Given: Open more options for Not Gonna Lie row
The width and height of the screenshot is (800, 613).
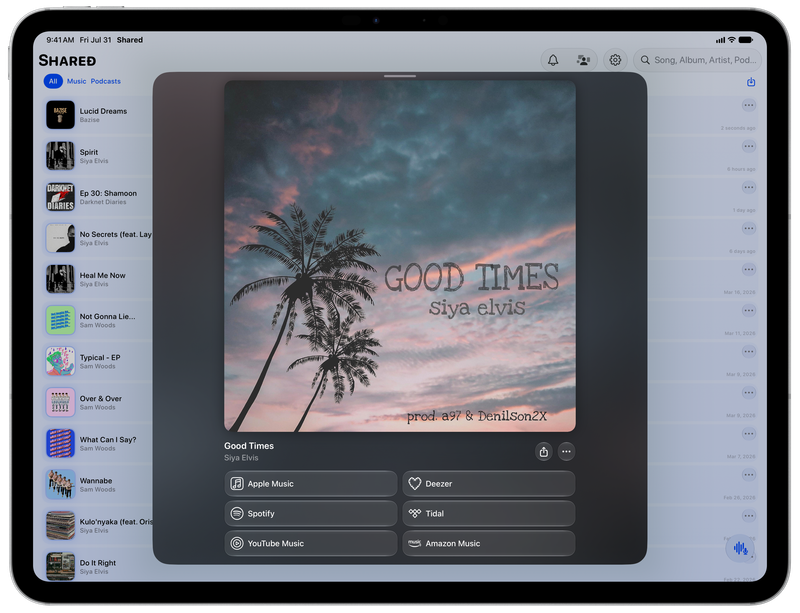Looking at the screenshot, I should coord(748,310).
